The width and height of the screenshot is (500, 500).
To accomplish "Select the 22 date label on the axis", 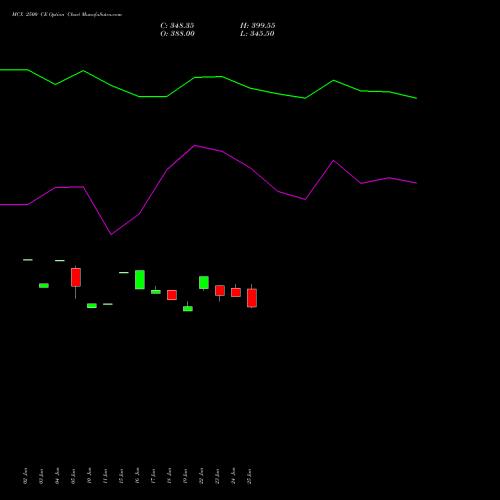I will point(201,476).
